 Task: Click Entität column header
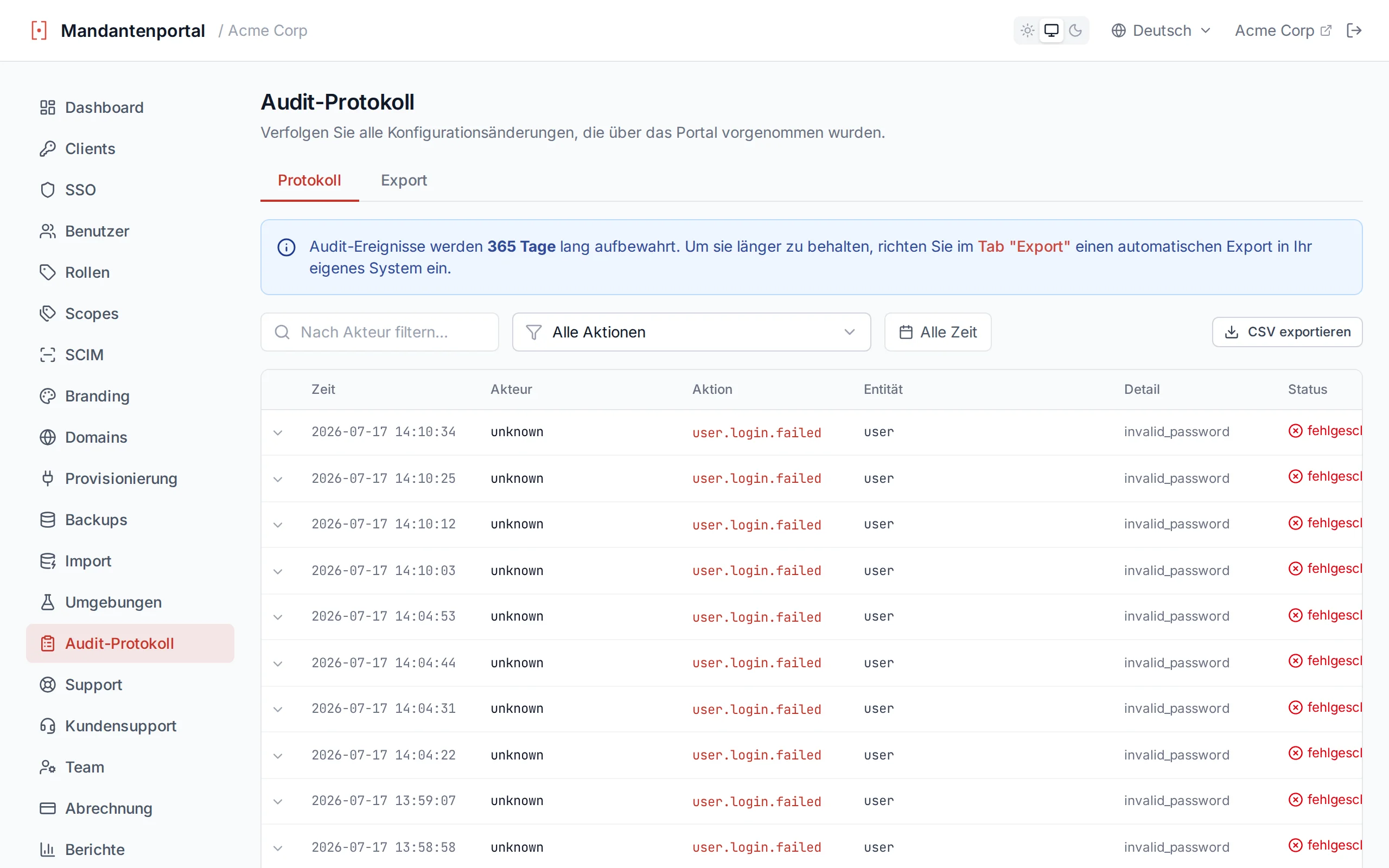[883, 389]
